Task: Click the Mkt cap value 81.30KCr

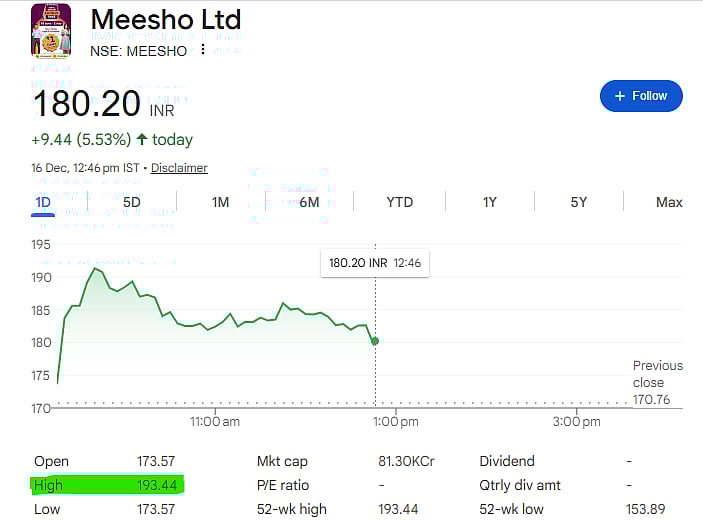Action: [407, 461]
